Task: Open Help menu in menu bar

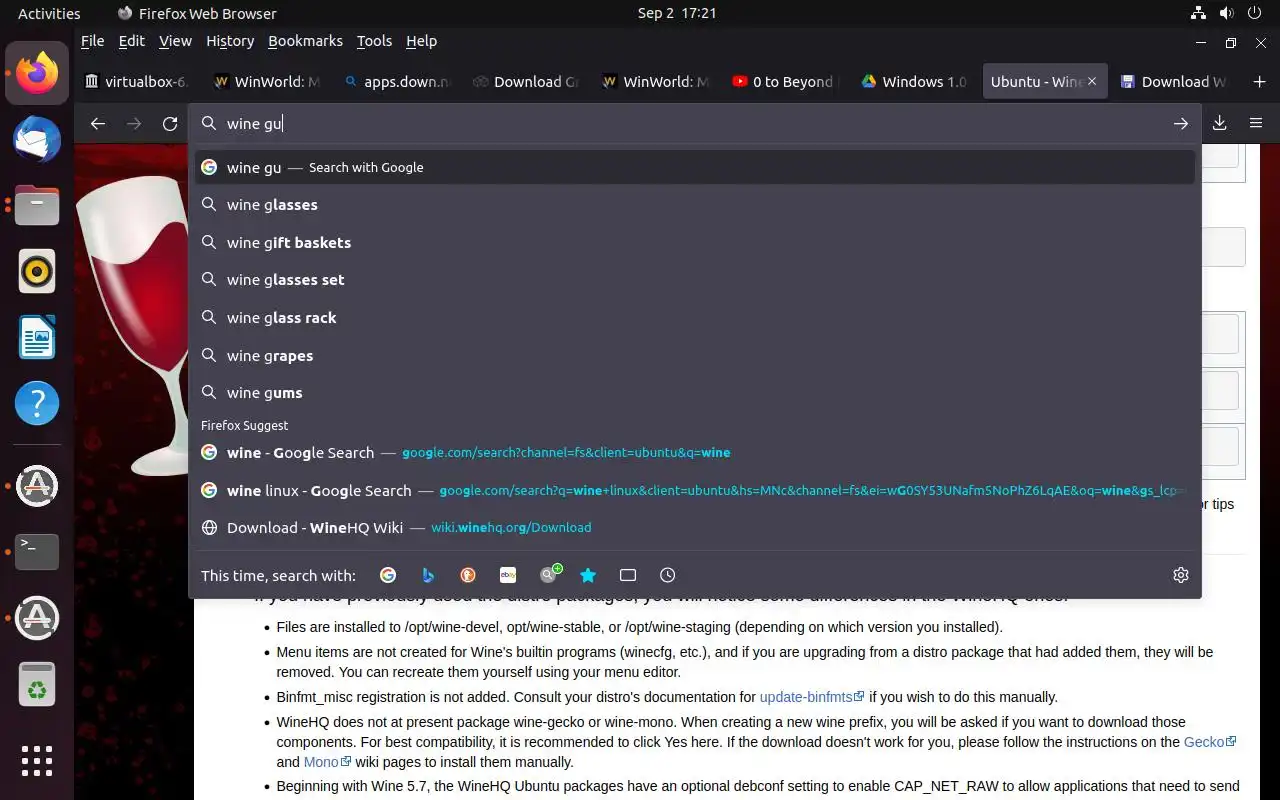Action: (421, 41)
